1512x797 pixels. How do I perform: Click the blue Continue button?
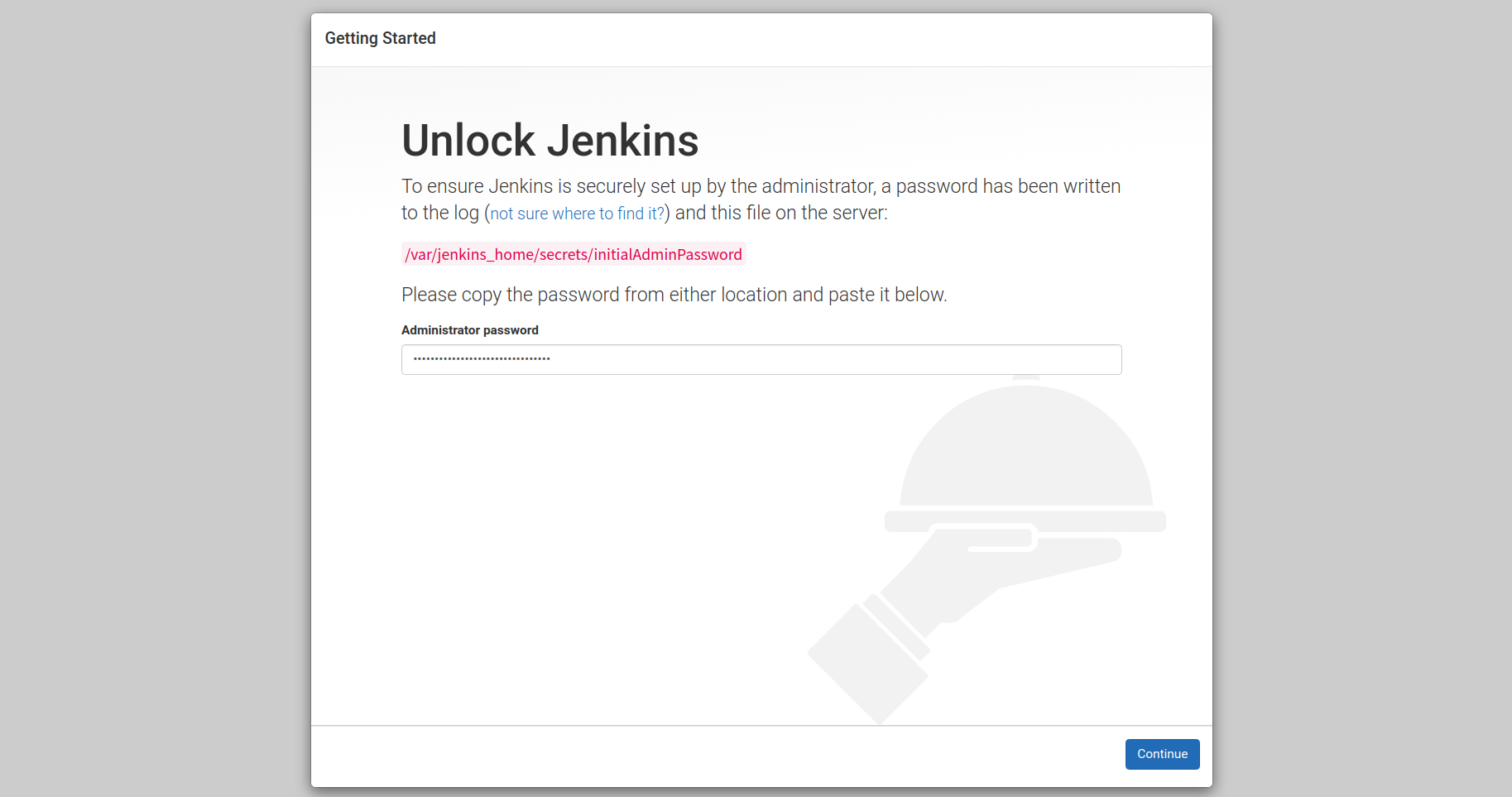tap(1162, 754)
